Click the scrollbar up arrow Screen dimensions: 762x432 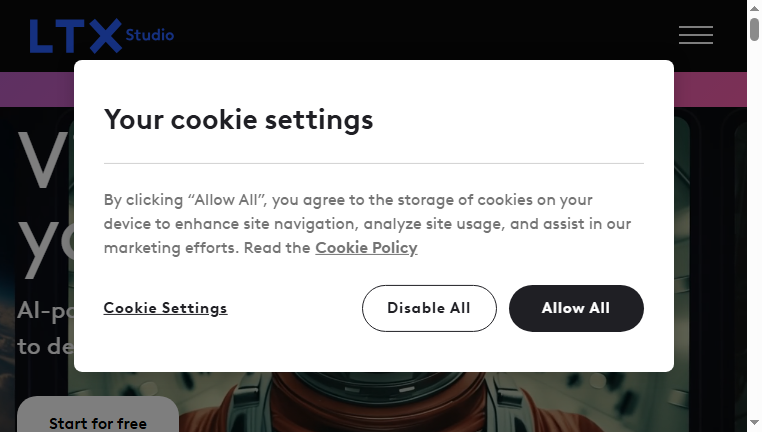(x=754, y=7)
